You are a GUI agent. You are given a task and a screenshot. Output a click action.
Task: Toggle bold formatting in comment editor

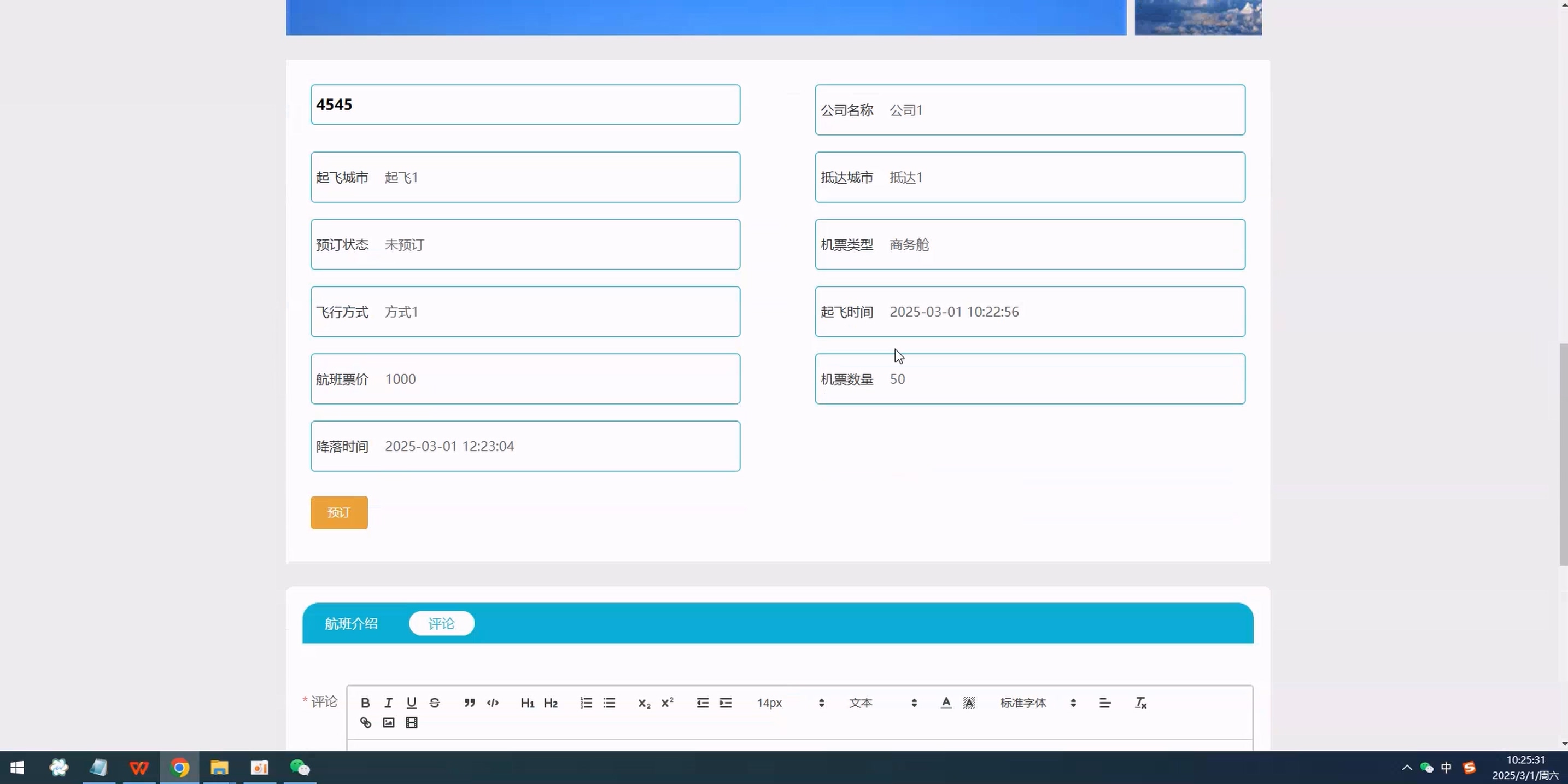[365, 703]
